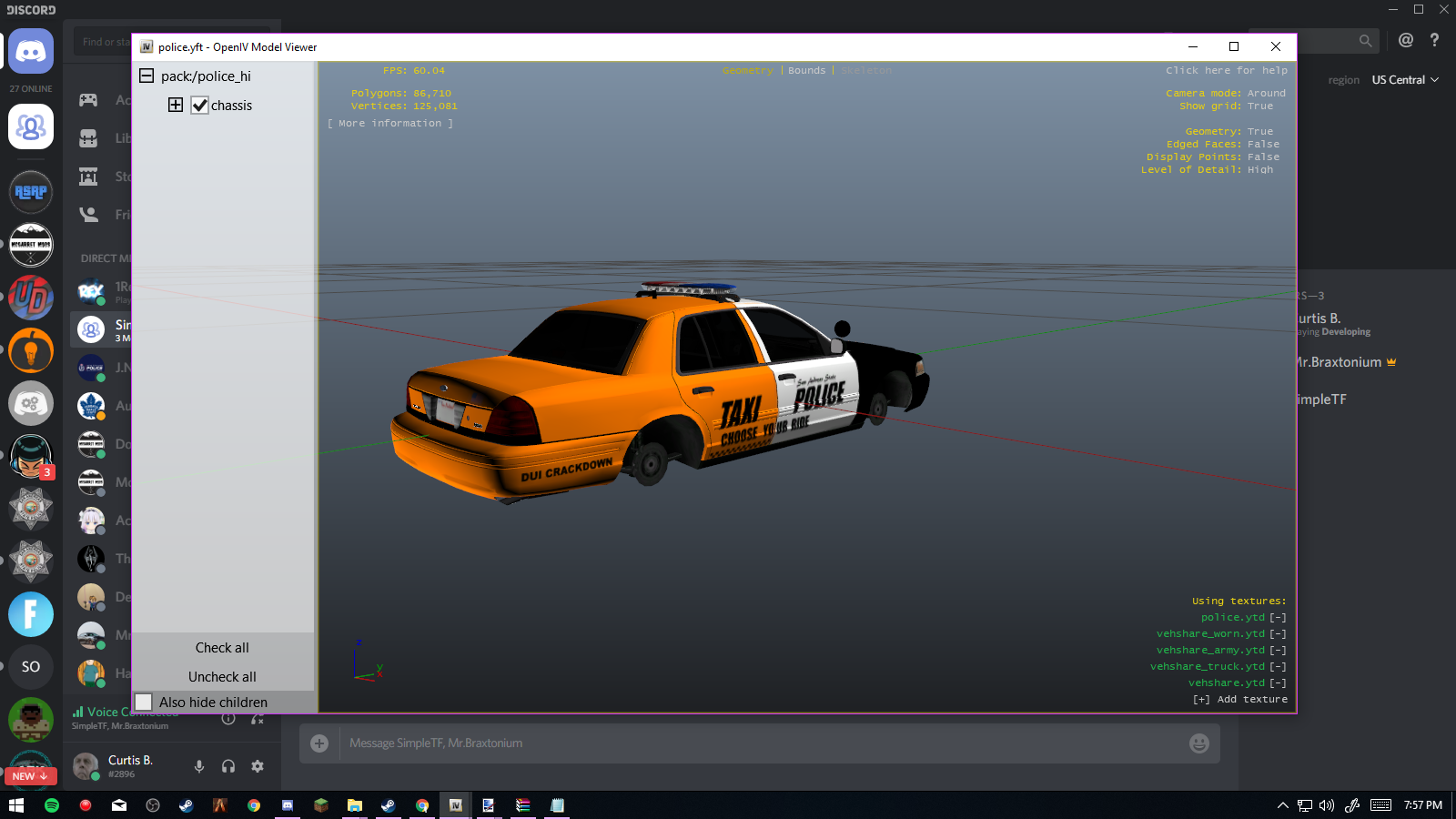The height and width of the screenshot is (819, 1456).
Task: Uncheck the chassis checkbox
Action: (200, 106)
